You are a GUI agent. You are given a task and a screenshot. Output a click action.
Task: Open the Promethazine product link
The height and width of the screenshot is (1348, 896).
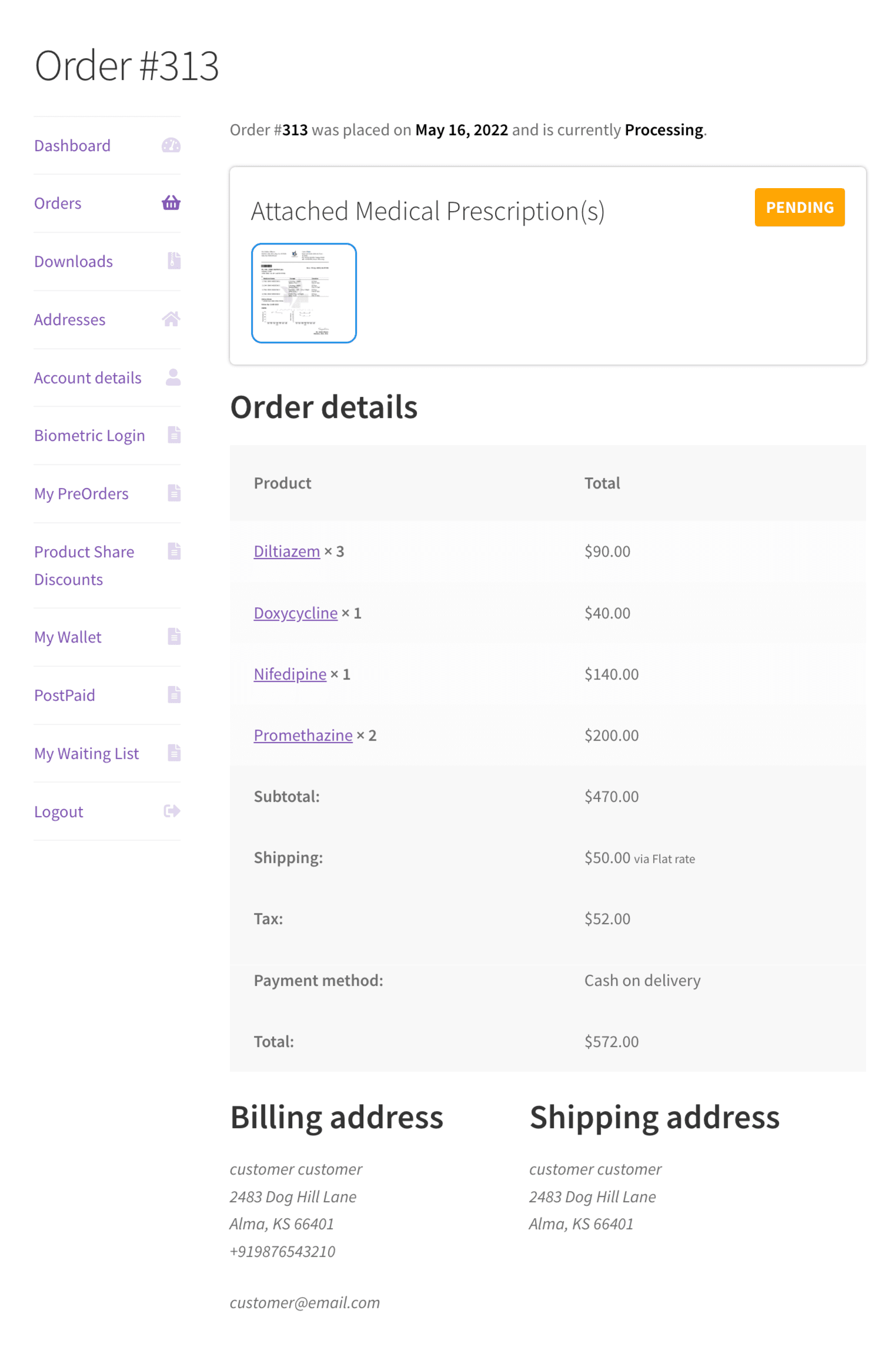(x=303, y=735)
